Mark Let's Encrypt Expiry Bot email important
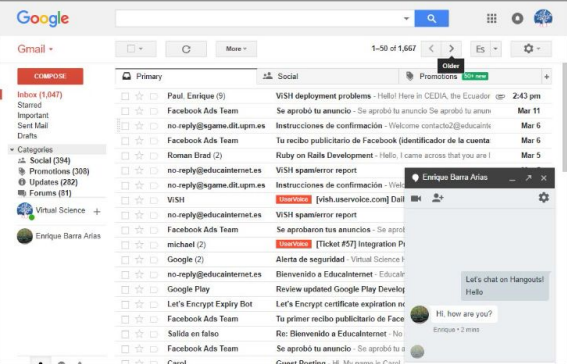 [x=154, y=304]
